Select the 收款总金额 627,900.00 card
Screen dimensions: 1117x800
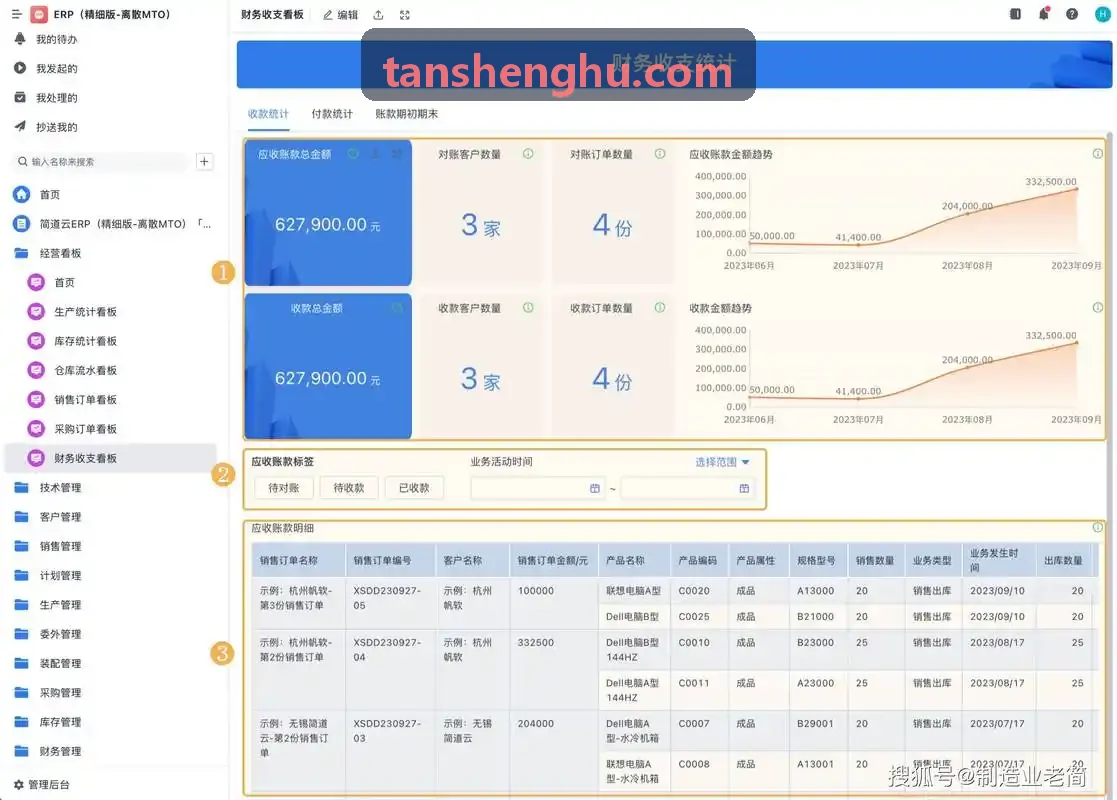(328, 366)
